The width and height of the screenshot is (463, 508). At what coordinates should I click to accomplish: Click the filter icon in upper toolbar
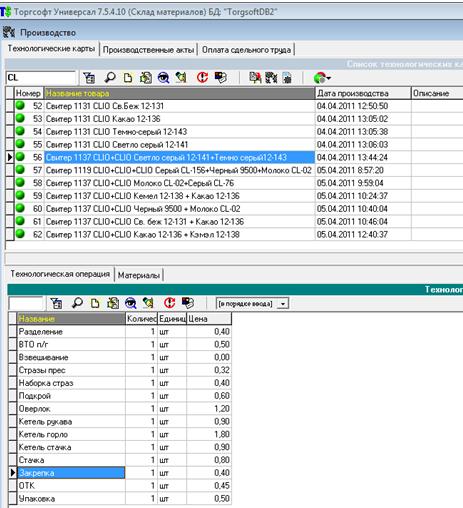coord(89,78)
